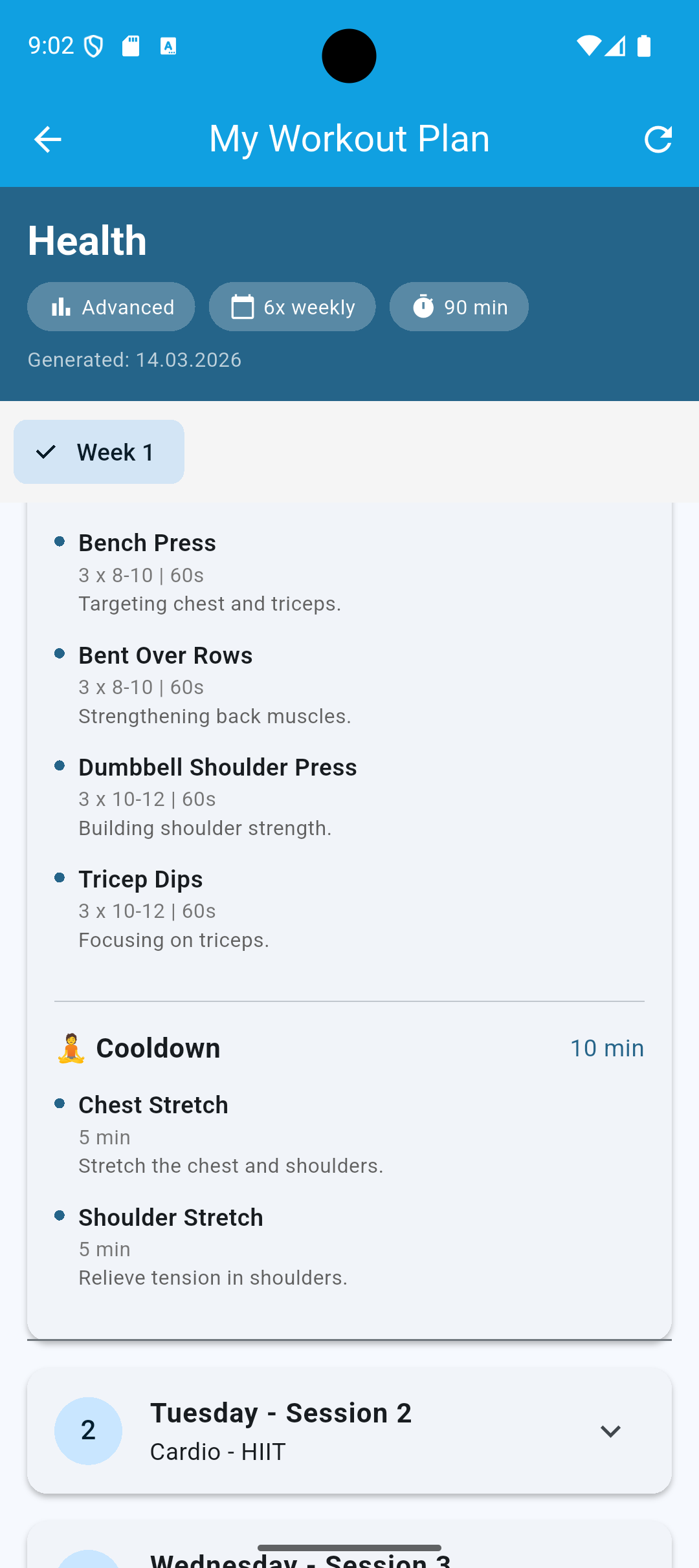Click the stopwatch icon on 90 min chip
The width and height of the screenshot is (699, 1568).
click(x=424, y=307)
